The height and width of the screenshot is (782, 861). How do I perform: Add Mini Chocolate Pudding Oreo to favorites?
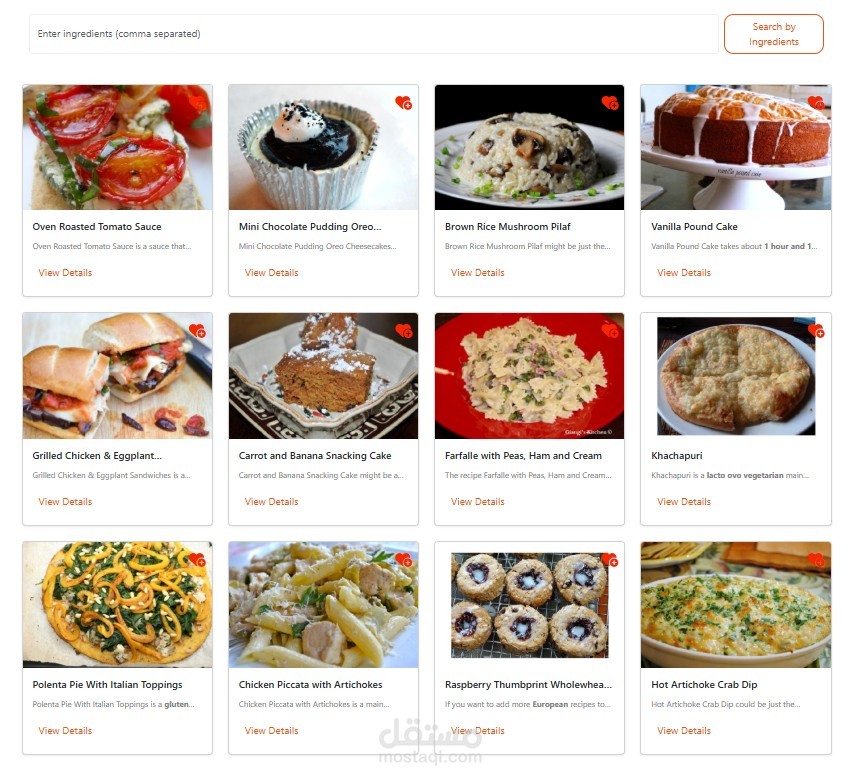pyautogui.click(x=404, y=103)
